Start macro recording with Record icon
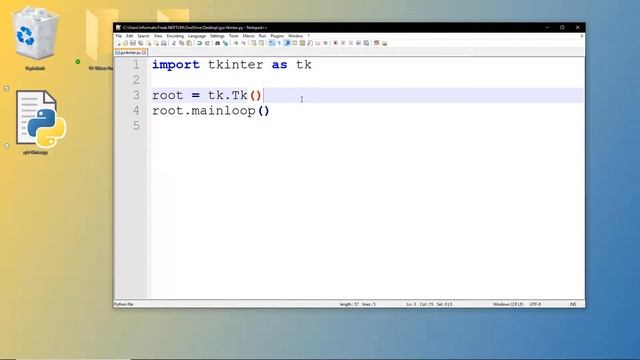640x360 pixels. tap(335, 43)
